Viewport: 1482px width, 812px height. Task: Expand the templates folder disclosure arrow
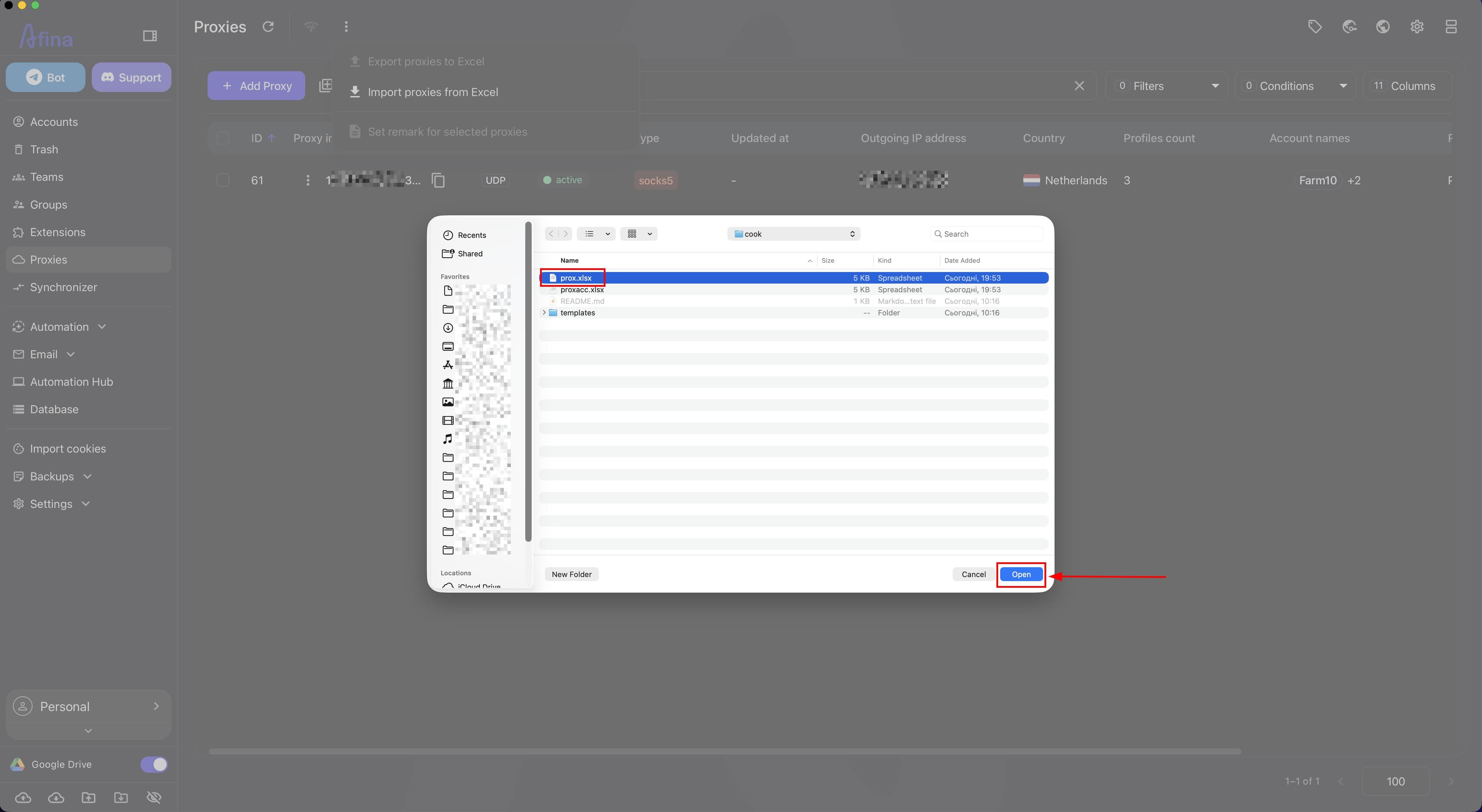pyautogui.click(x=544, y=312)
